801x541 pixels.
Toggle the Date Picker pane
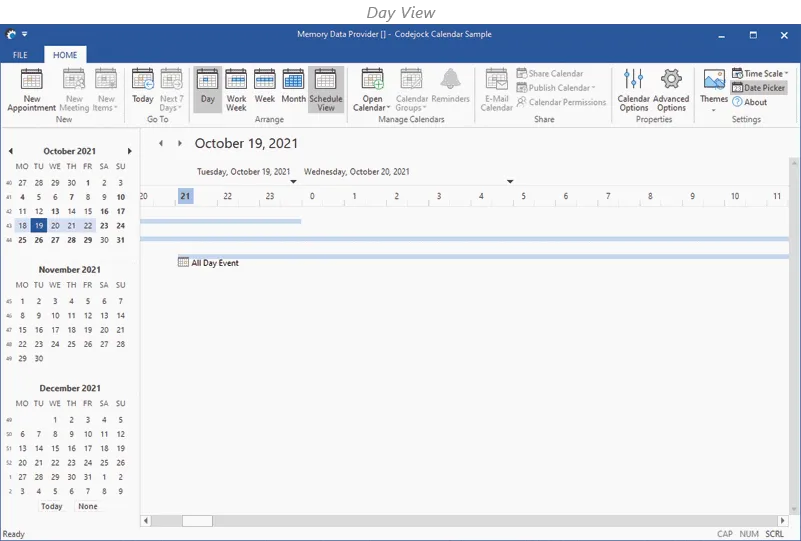click(759, 88)
